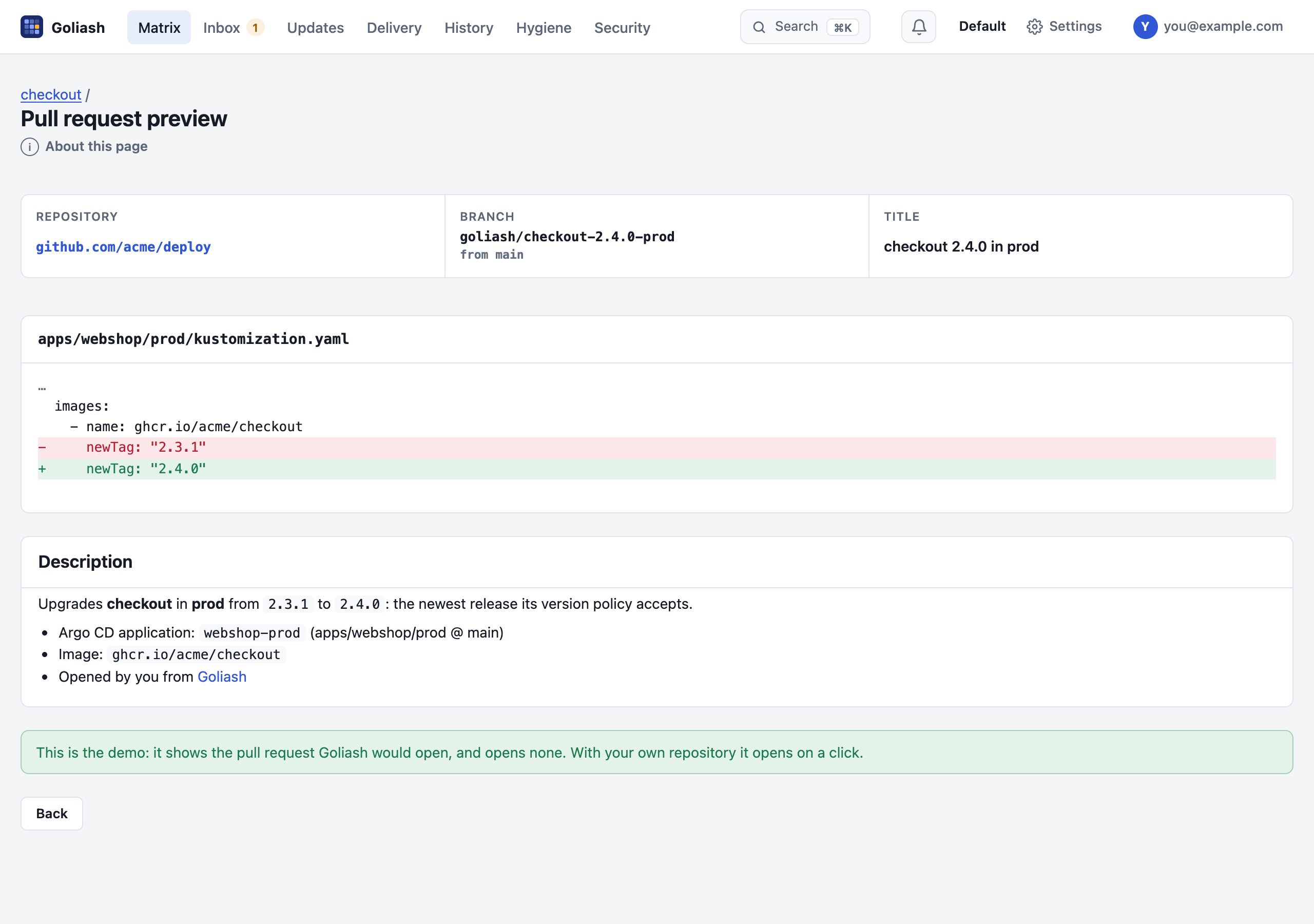Focus the Search input field

805,27
